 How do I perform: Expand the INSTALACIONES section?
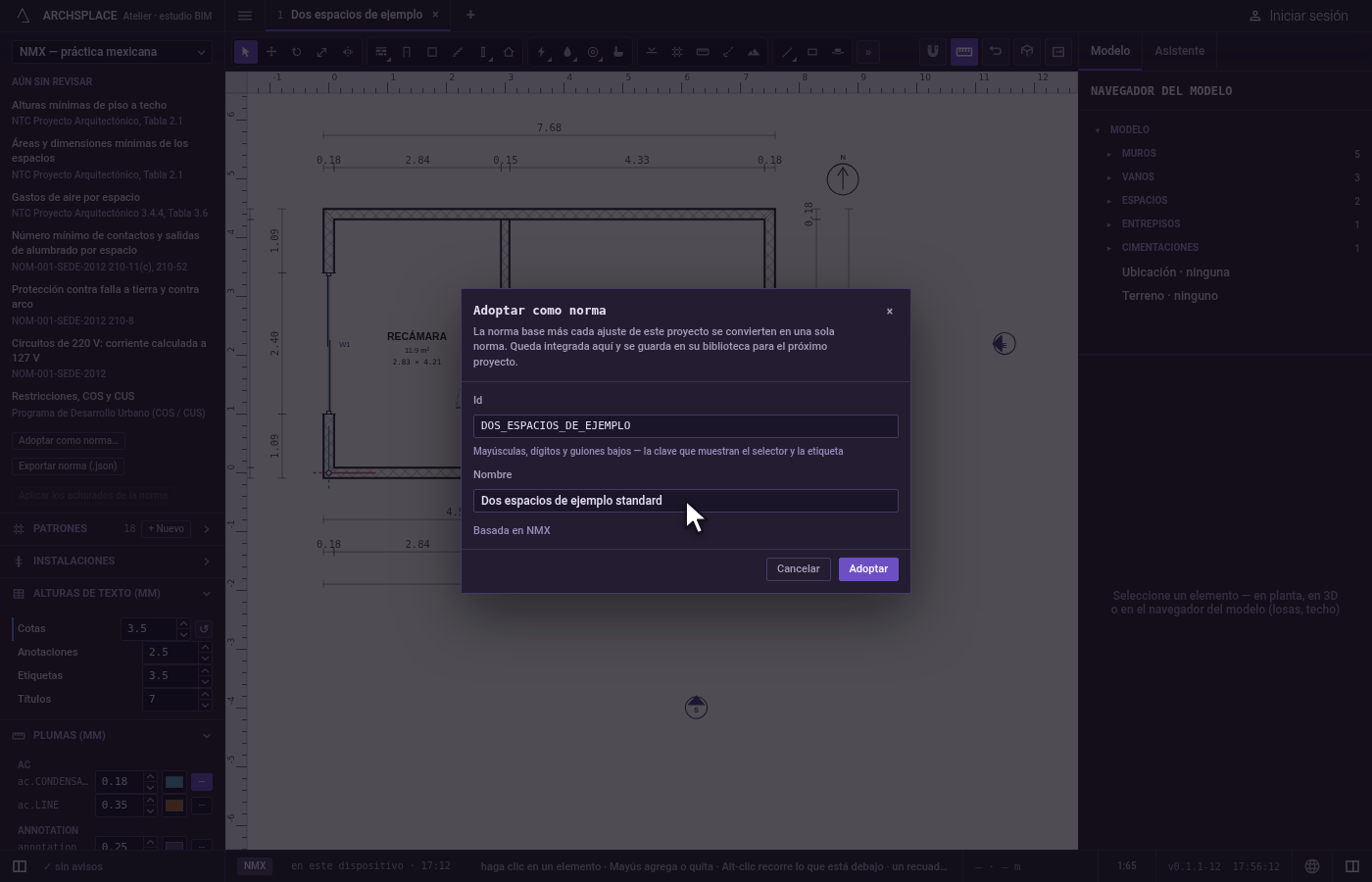click(112, 561)
